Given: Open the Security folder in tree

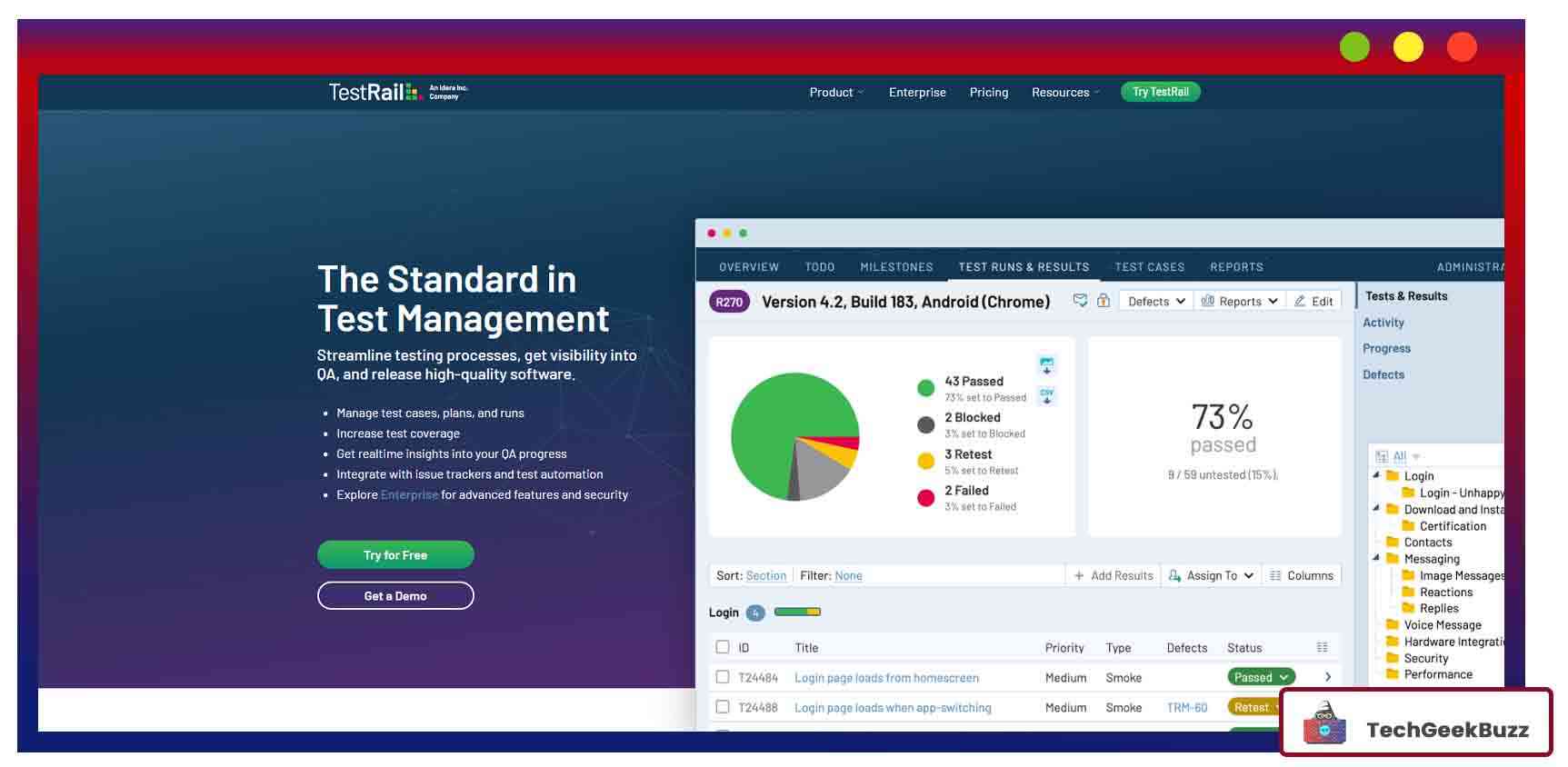Looking at the screenshot, I should pyautogui.click(x=1425, y=659).
